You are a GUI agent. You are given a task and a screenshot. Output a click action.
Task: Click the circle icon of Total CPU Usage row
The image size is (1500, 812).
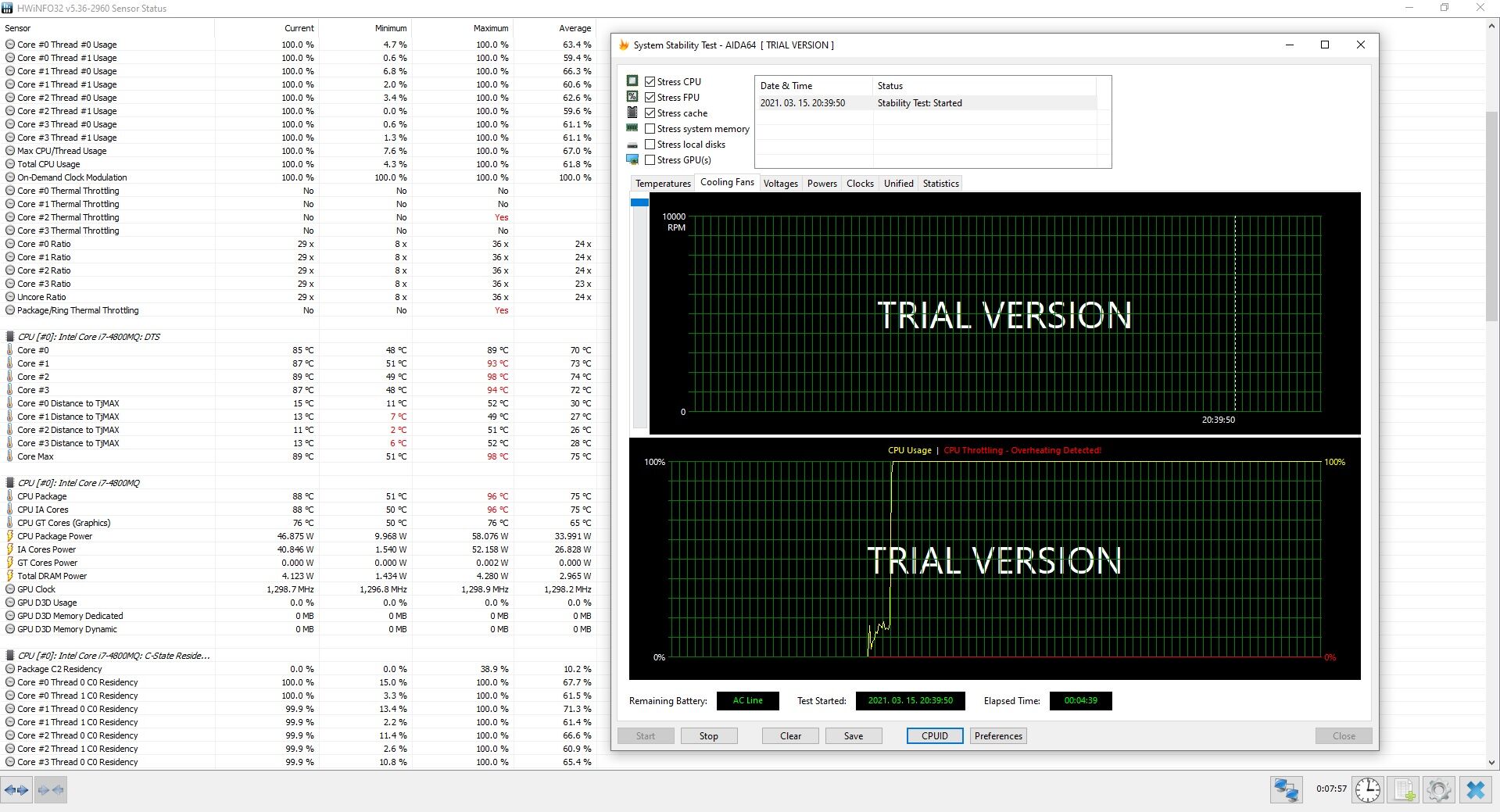[x=10, y=164]
